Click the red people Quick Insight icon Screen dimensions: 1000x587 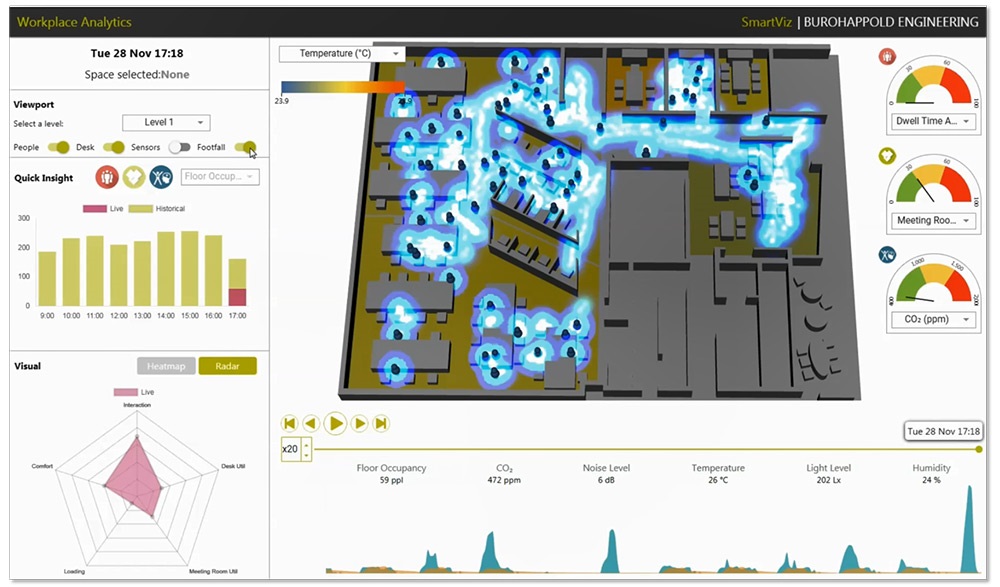[107, 177]
